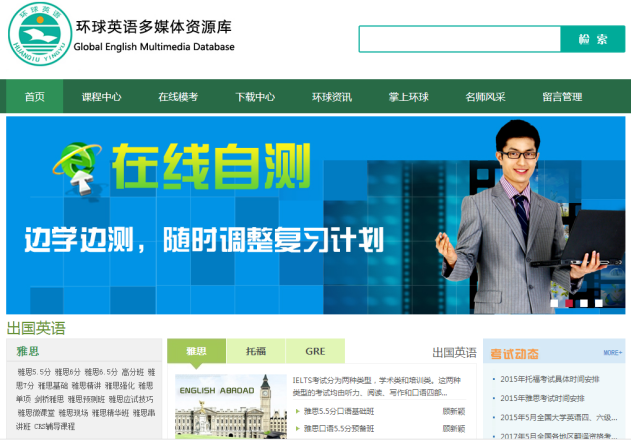Open 2015年5月全国大学英语四、六级 news link
This screenshot has width=631, height=440.
559,417
